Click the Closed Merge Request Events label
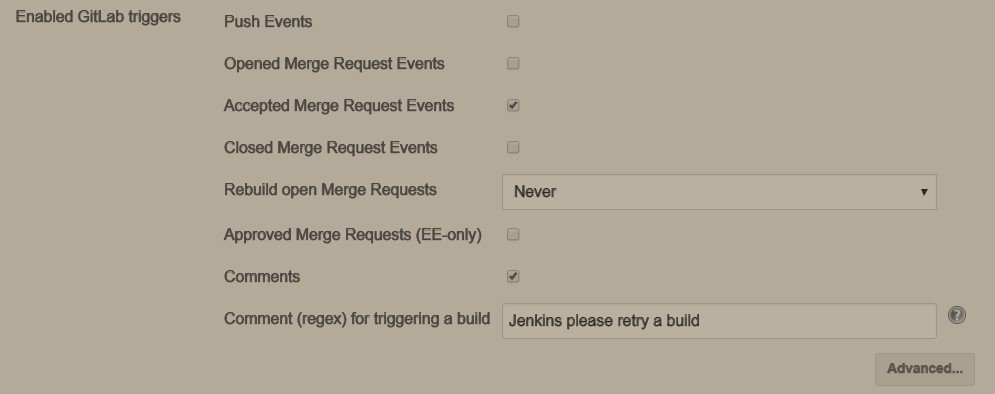The width and height of the screenshot is (995, 394). click(x=331, y=147)
